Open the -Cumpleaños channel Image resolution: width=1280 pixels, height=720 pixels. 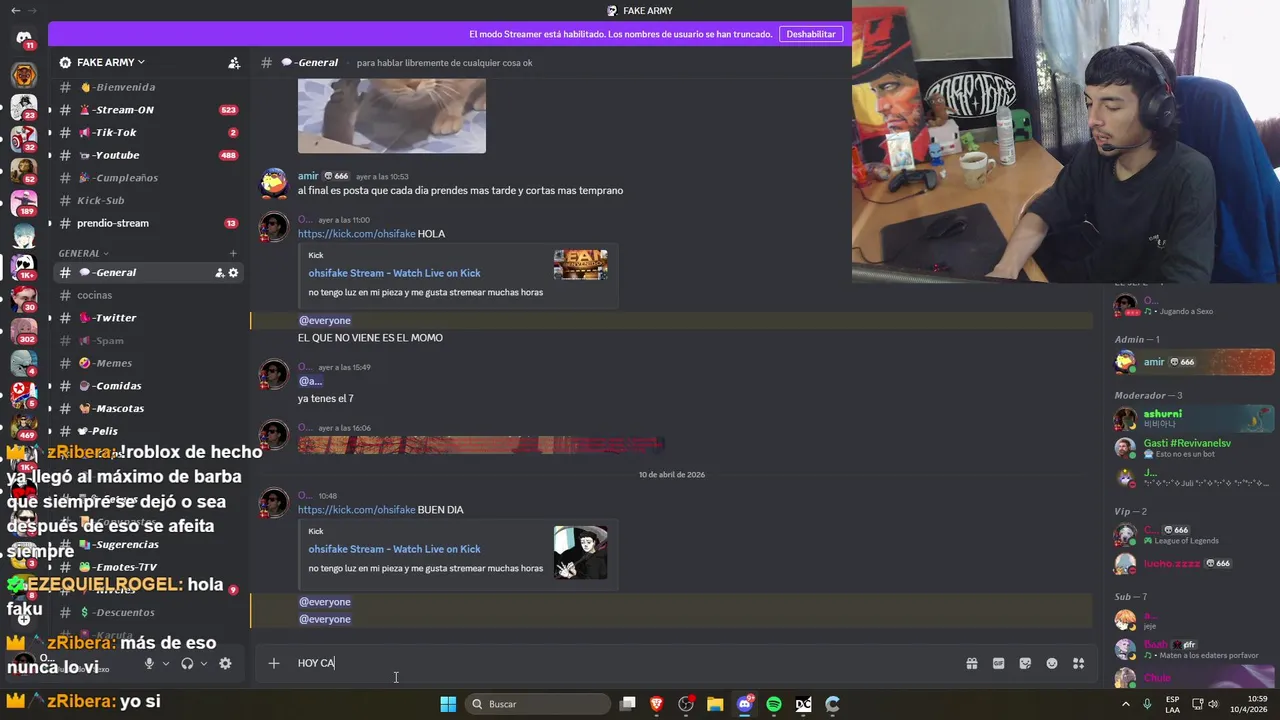click(x=148, y=178)
